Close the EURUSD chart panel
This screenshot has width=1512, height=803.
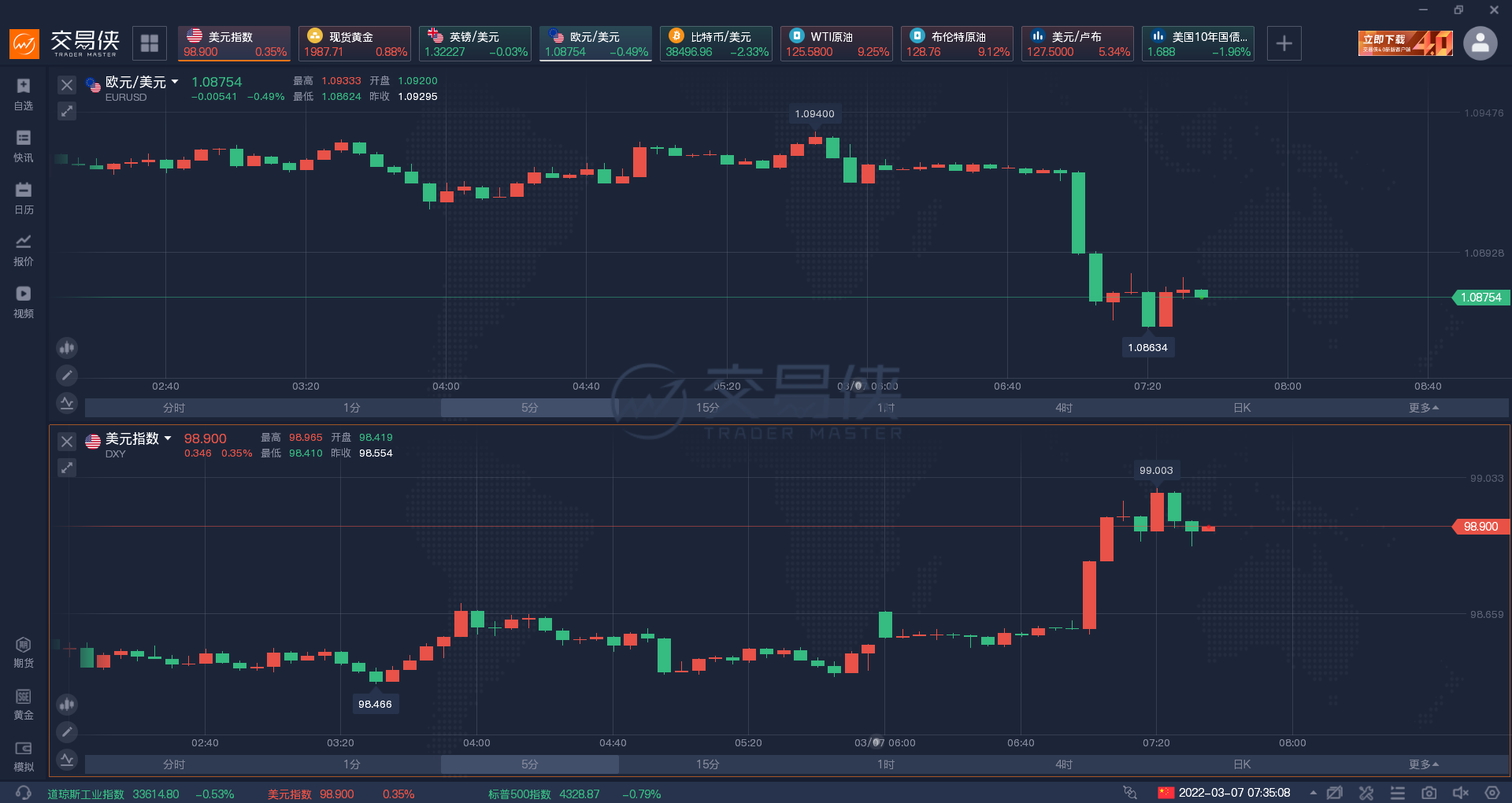(67, 85)
